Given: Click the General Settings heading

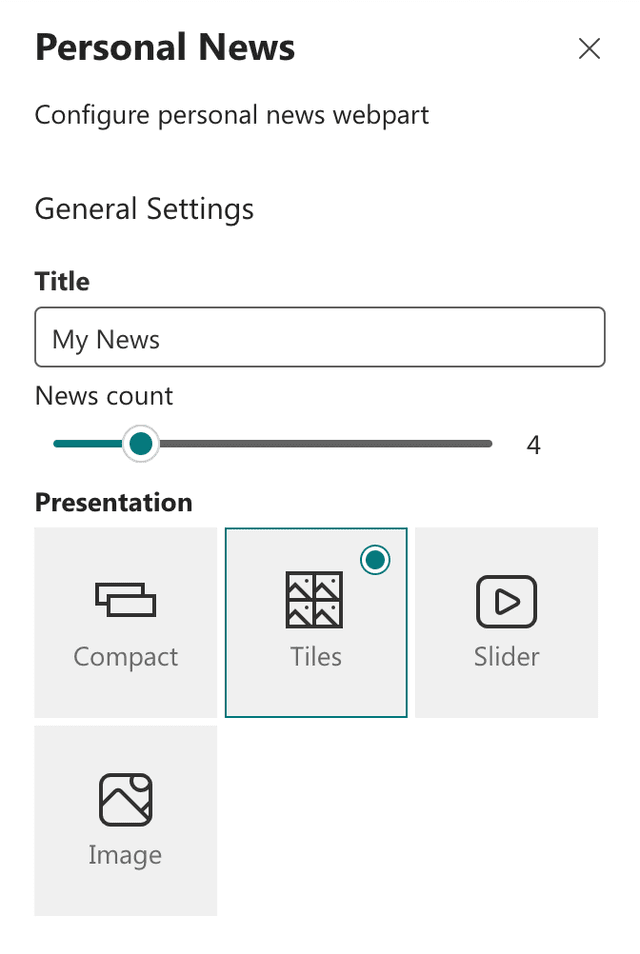Looking at the screenshot, I should (144, 209).
